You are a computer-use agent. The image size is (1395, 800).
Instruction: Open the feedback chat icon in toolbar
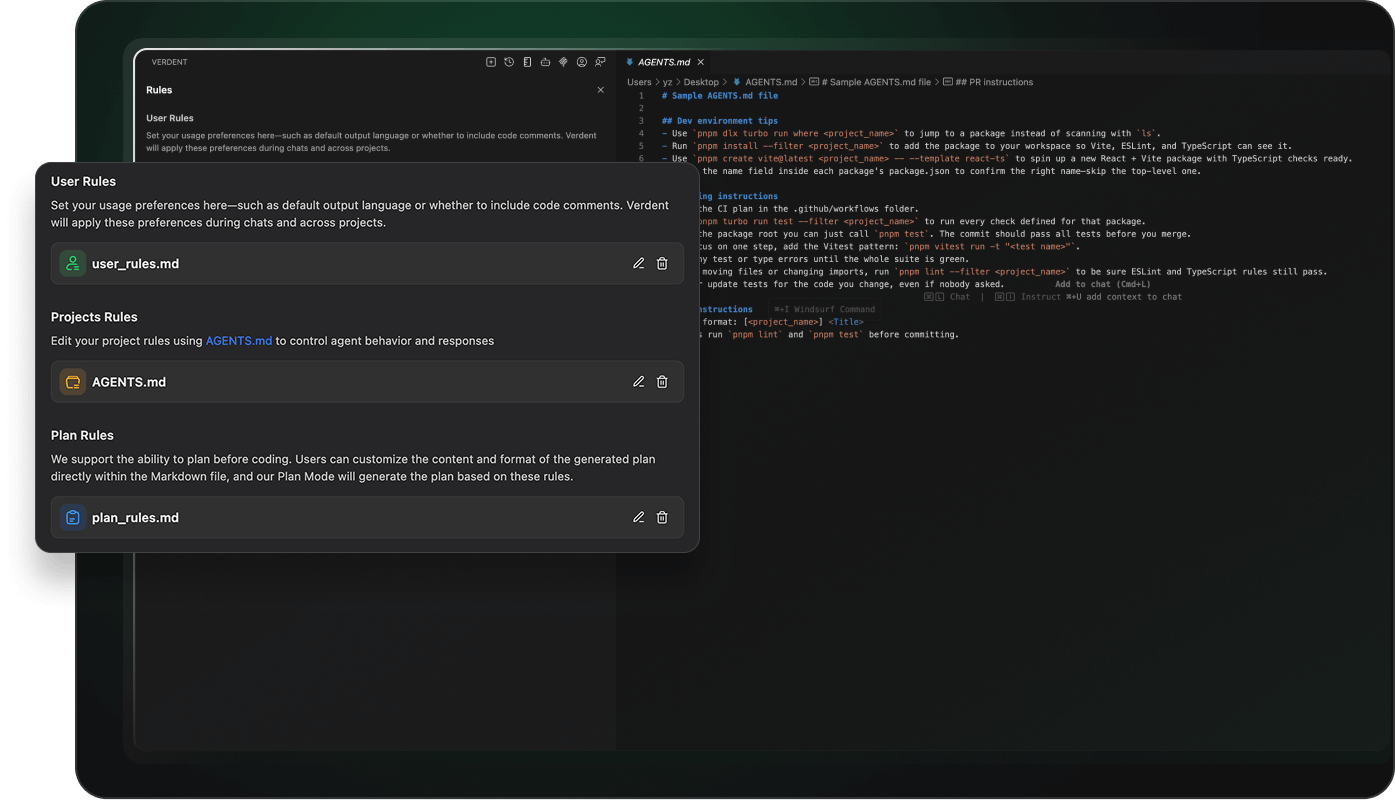[x=600, y=62]
